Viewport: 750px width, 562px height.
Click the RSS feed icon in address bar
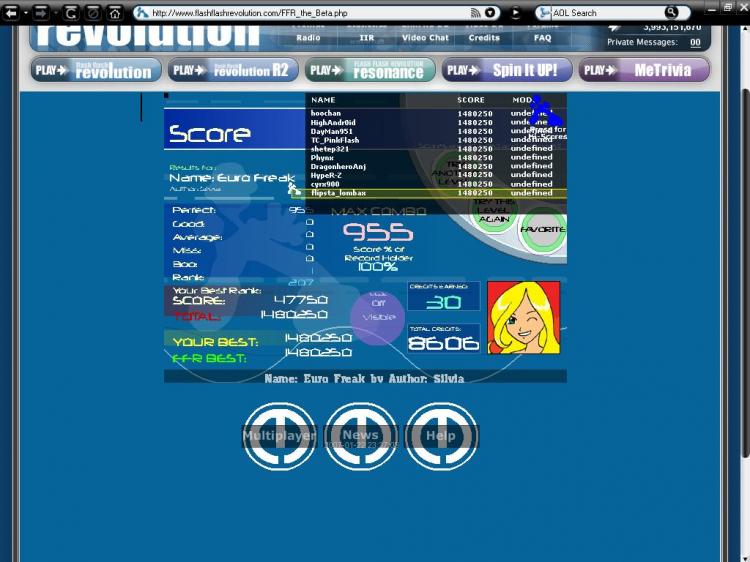click(x=475, y=13)
